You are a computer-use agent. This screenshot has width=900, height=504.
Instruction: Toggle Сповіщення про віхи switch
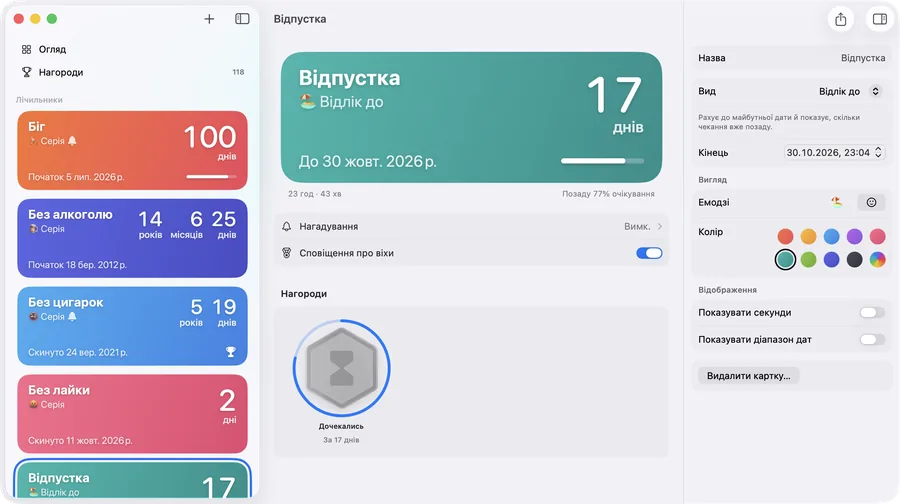(x=649, y=253)
